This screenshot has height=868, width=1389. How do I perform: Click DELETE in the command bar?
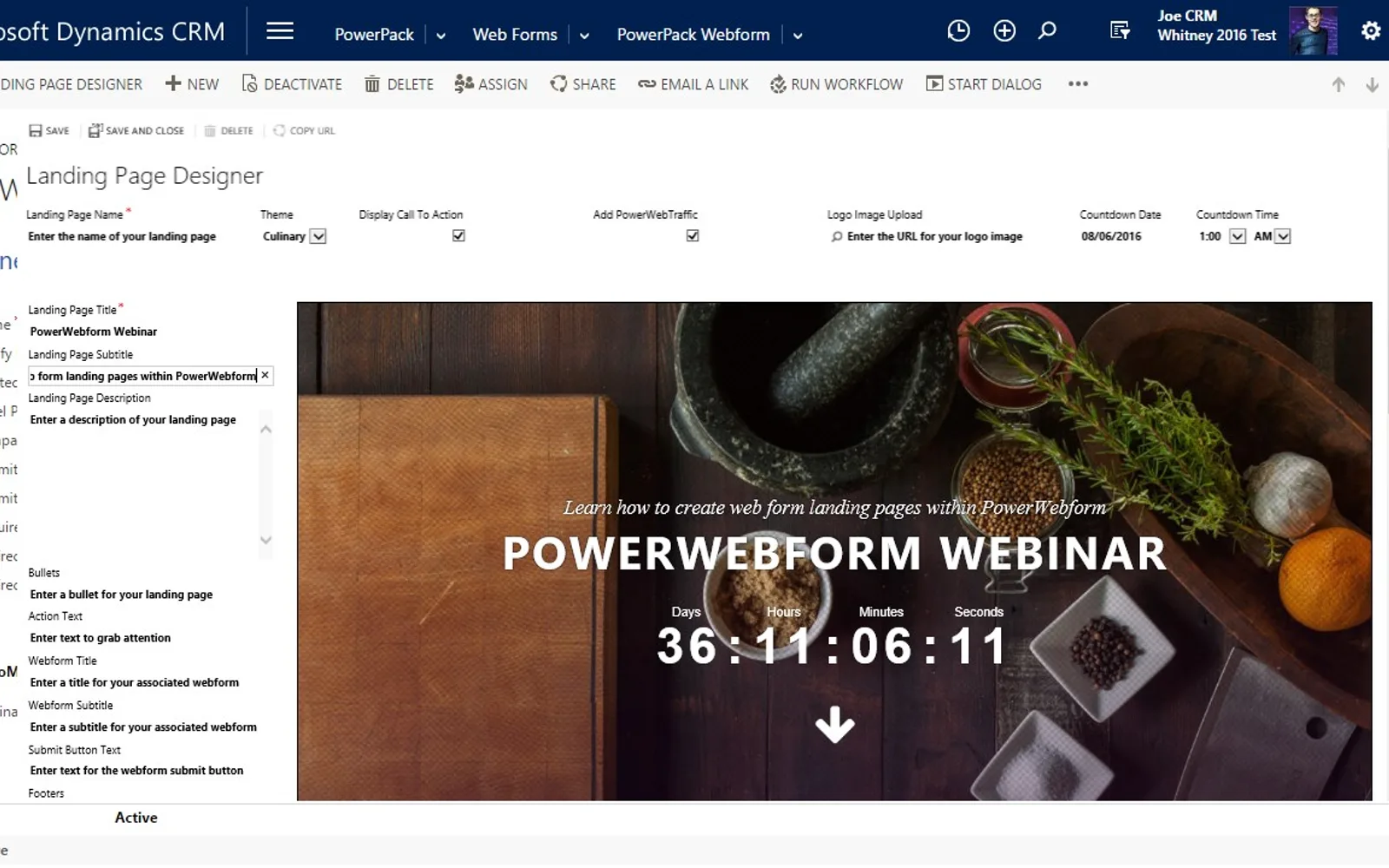click(399, 84)
